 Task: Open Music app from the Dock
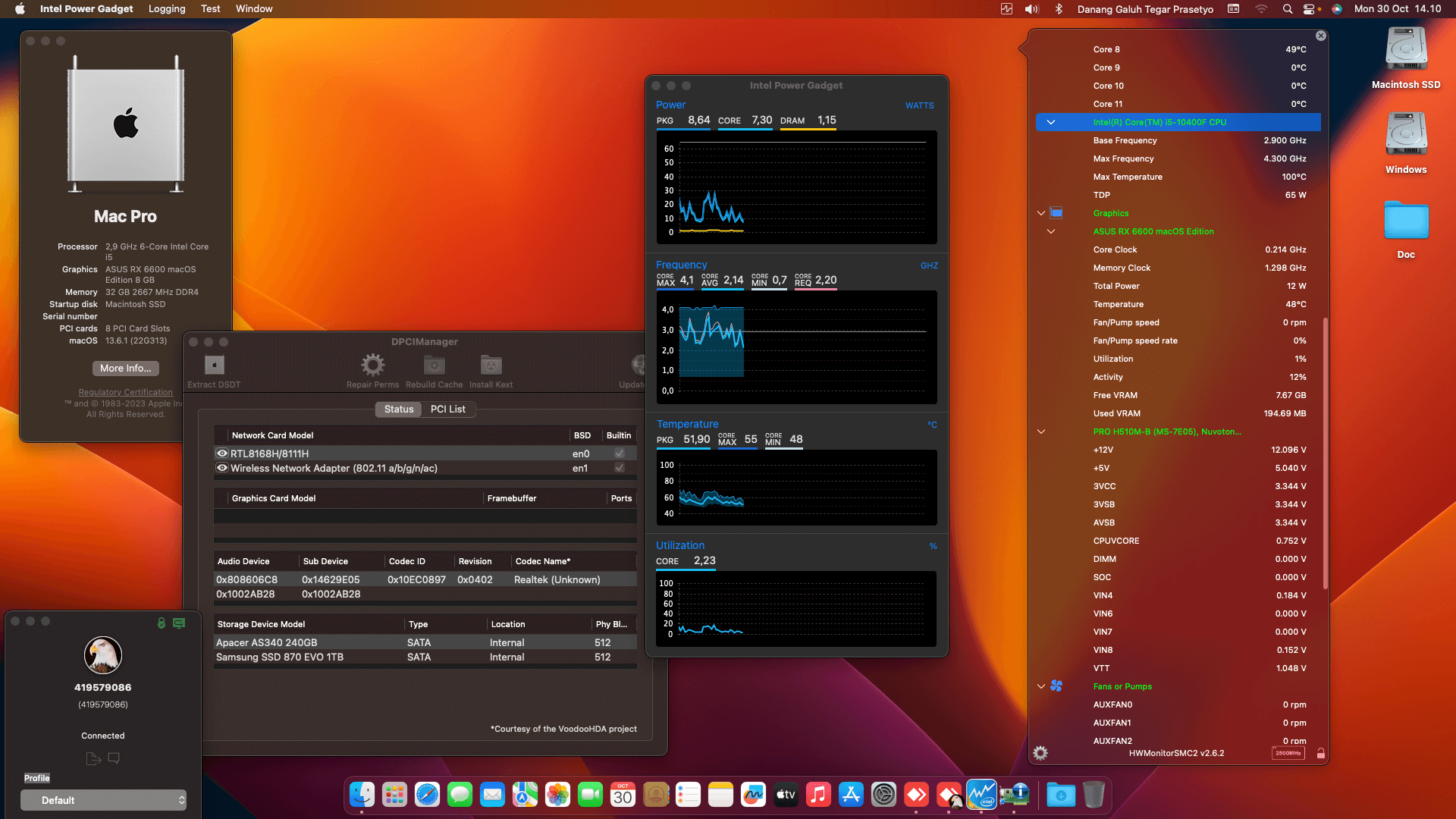[x=818, y=795]
